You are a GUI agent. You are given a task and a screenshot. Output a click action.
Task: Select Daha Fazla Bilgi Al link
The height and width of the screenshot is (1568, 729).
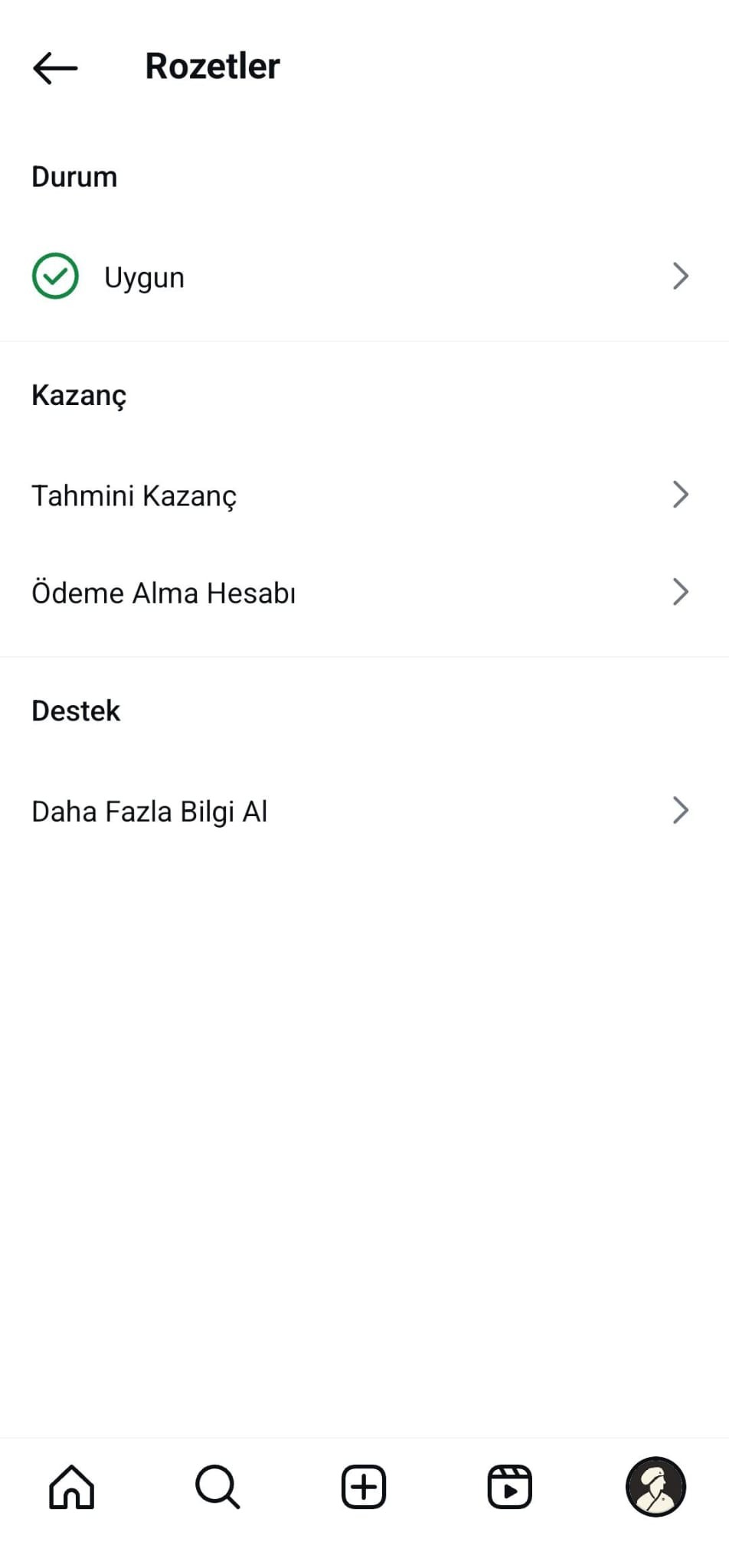click(364, 811)
